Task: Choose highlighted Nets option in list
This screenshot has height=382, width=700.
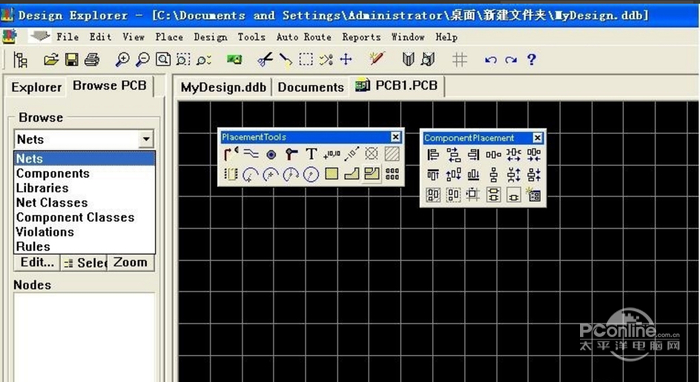Action: (85, 158)
